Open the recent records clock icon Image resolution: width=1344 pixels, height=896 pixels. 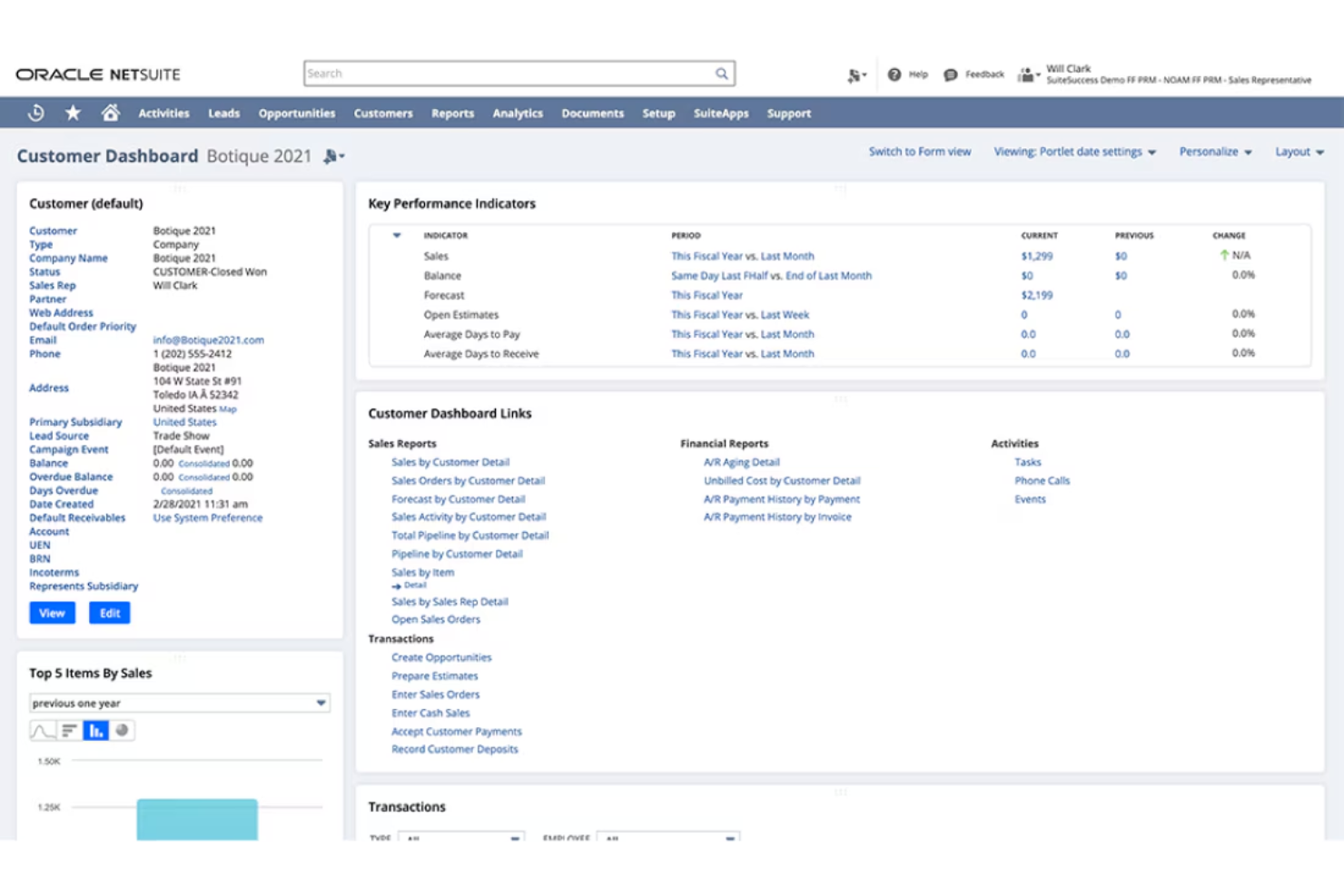click(x=35, y=113)
